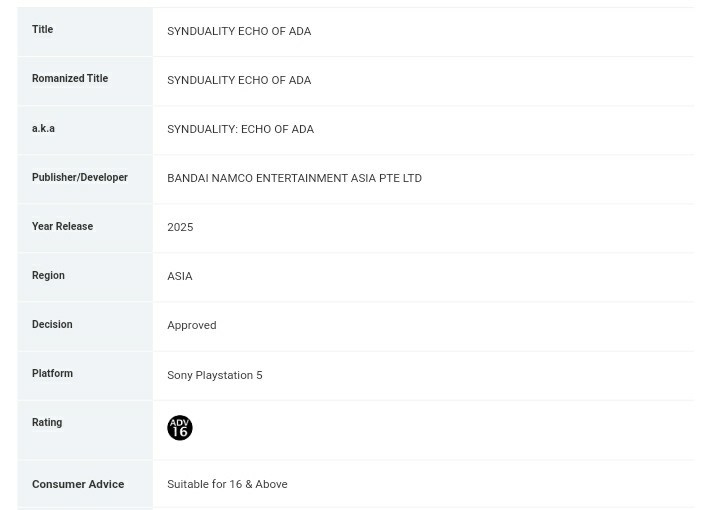This screenshot has height=510, width=720.
Task: Click the "Platform" row label
Action: 52,373
